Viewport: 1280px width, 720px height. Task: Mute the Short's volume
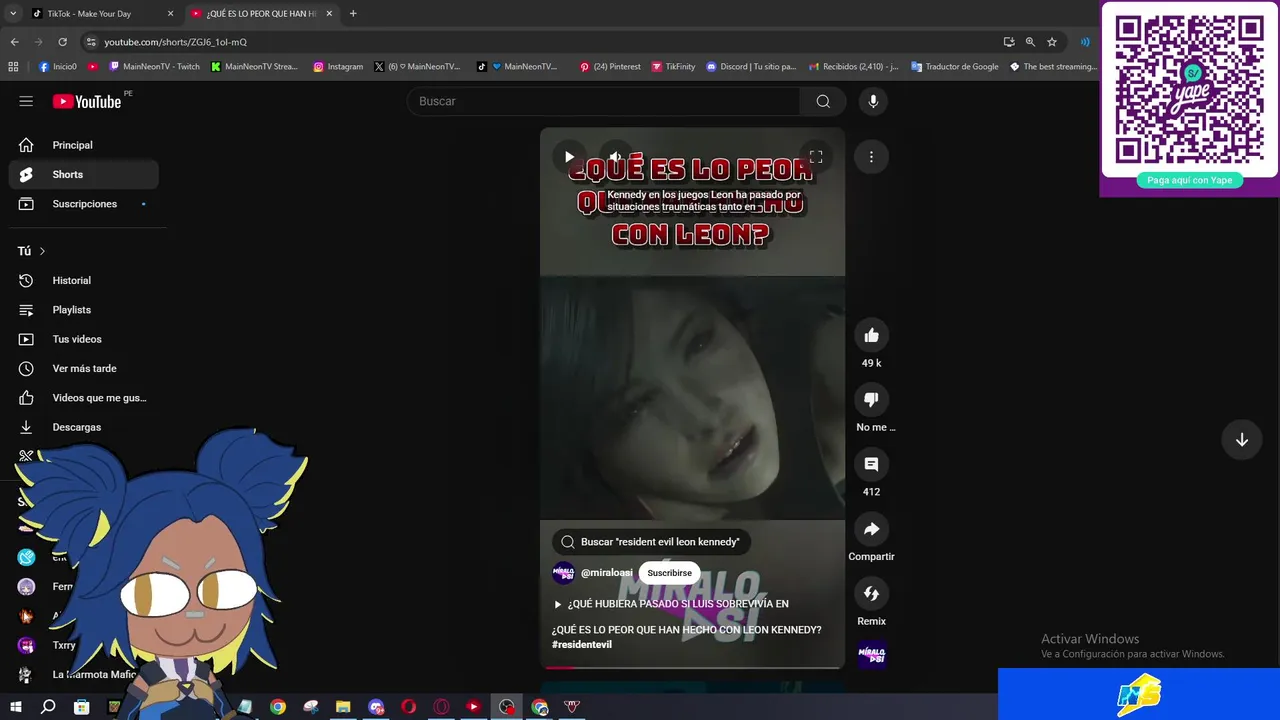coord(616,157)
